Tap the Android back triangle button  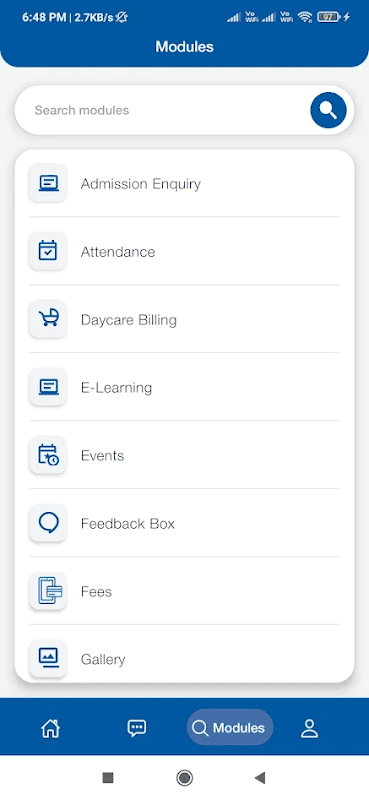coord(260,778)
